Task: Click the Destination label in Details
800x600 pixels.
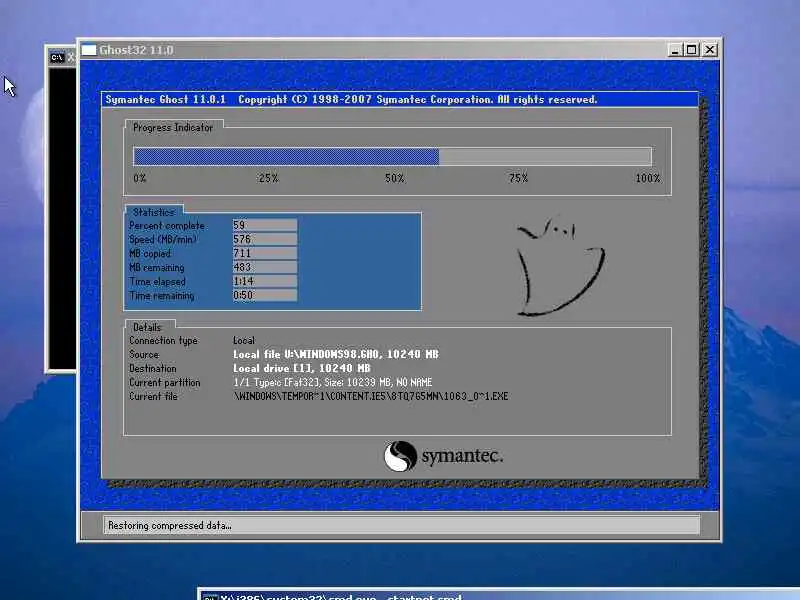Action: [x=152, y=368]
